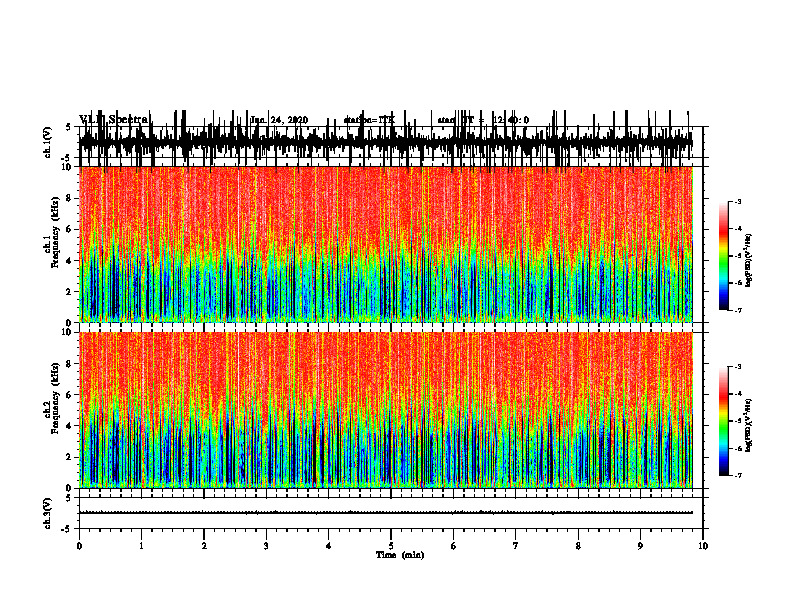Click the 6 kHz tick on ch.2 spectrogram
The height and width of the screenshot is (612, 792).
click(x=70, y=395)
